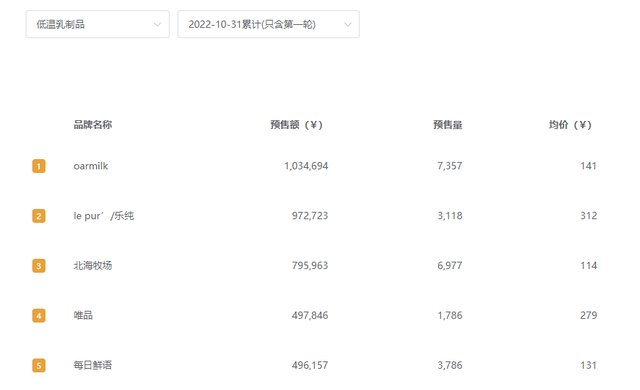Sort by 均价 (¥) column header
This screenshot has width=640, height=390.
click(570, 125)
